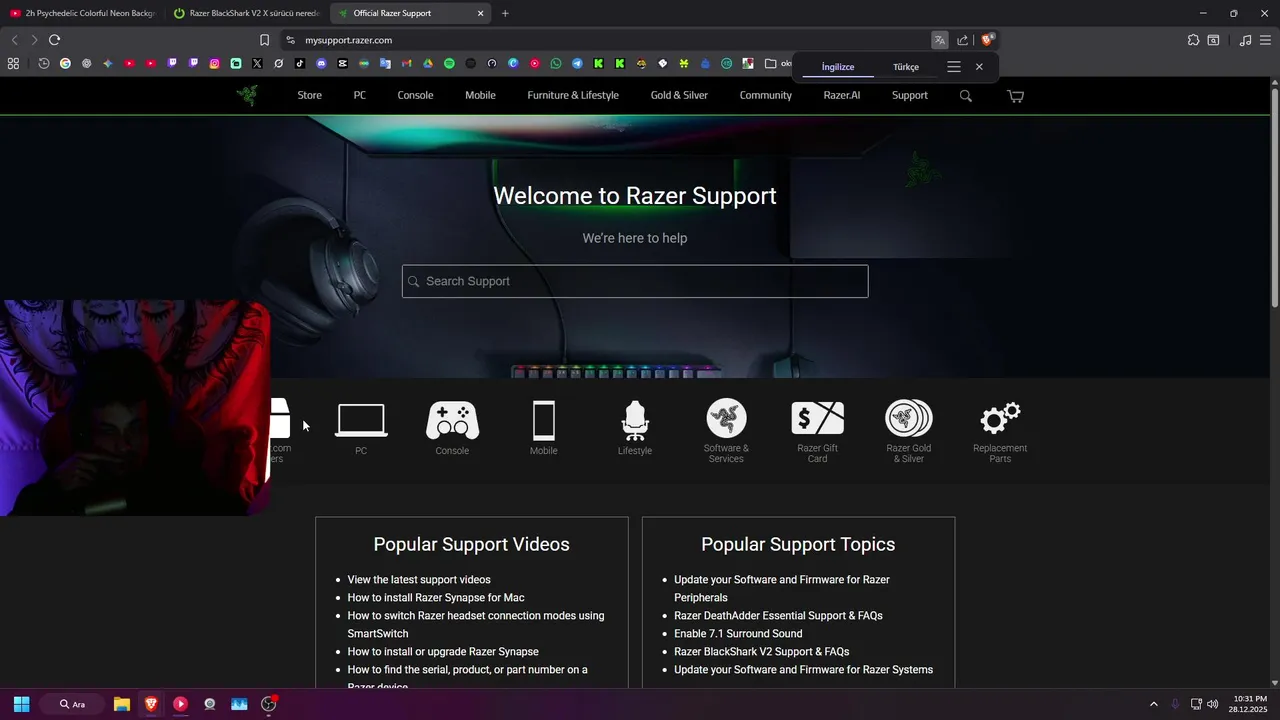
Task: Open File Explorer from the taskbar
Action: point(121,704)
